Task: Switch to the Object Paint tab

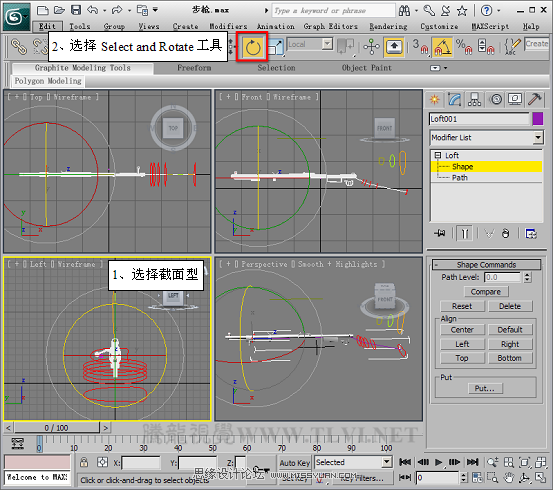Action: pyautogui.click(x=367, y=68)
